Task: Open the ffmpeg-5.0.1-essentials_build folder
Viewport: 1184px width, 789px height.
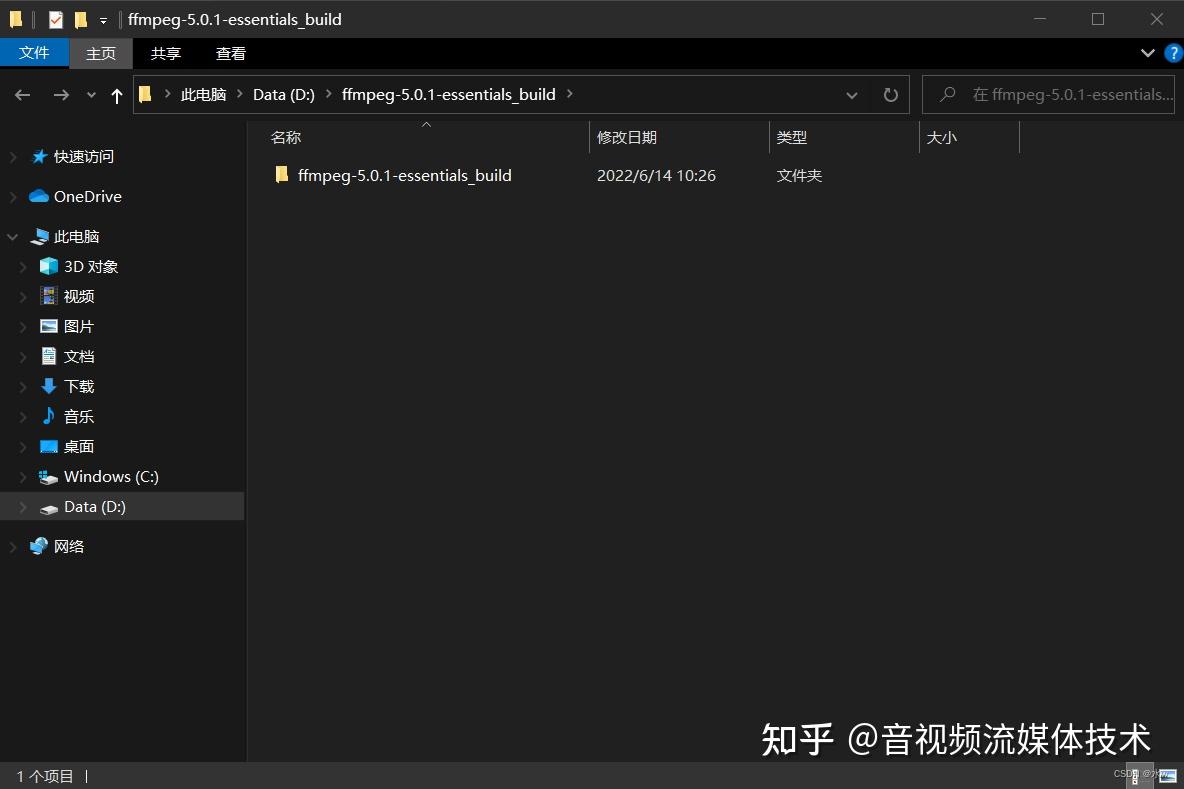Action: coord(404,174)
